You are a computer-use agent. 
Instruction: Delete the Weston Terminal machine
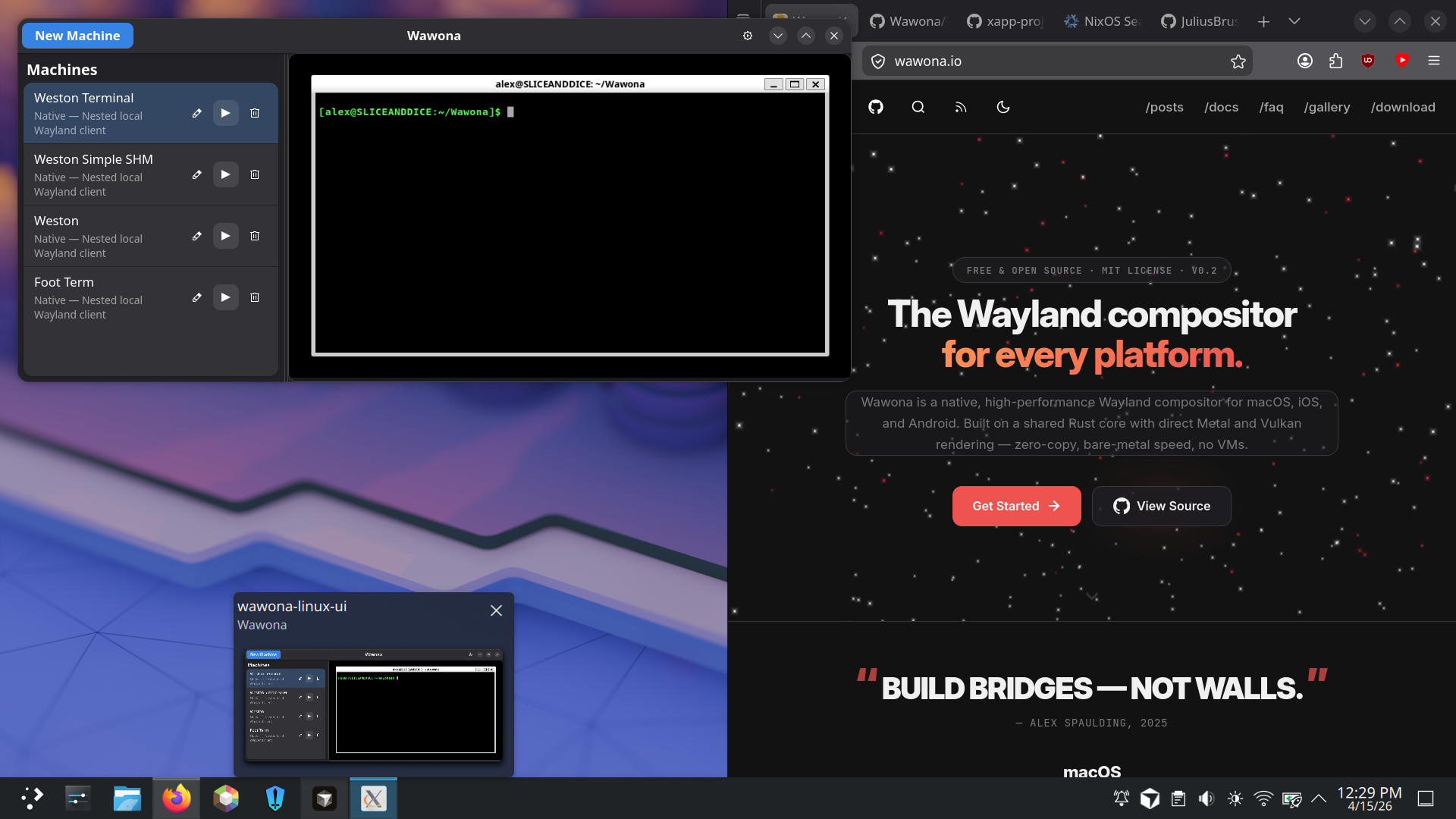(x=255, y=113)
